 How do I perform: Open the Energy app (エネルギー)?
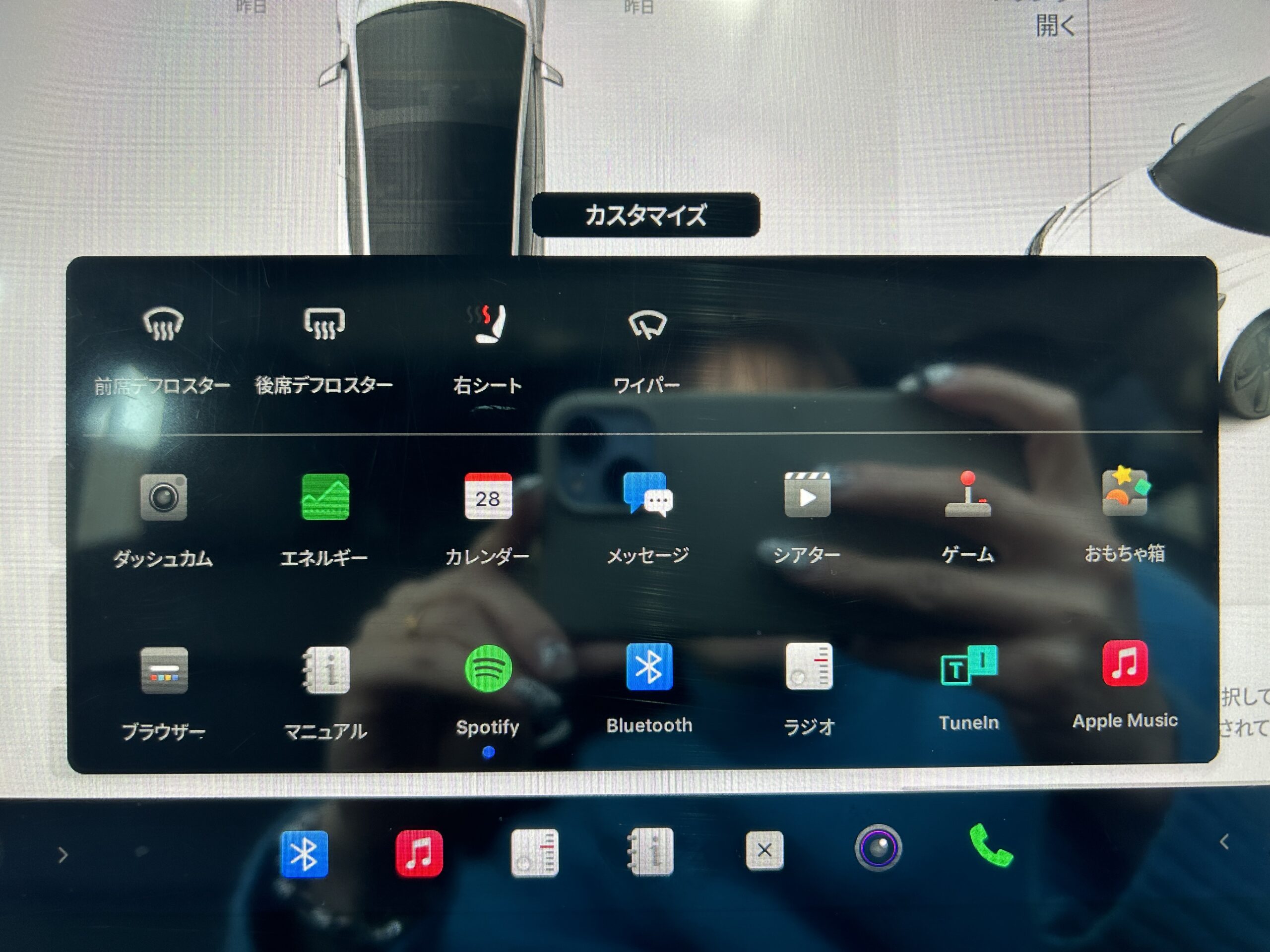(325, 497)
